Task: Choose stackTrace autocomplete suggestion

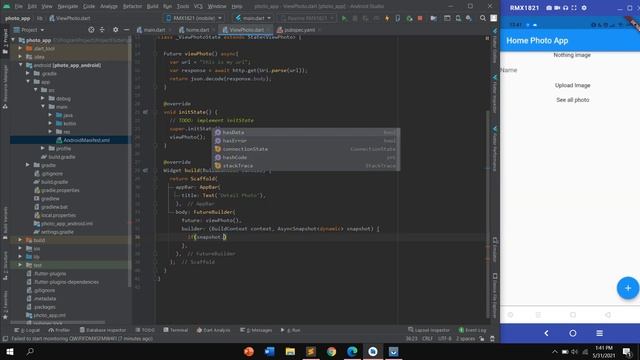Action: coord(306,166)
